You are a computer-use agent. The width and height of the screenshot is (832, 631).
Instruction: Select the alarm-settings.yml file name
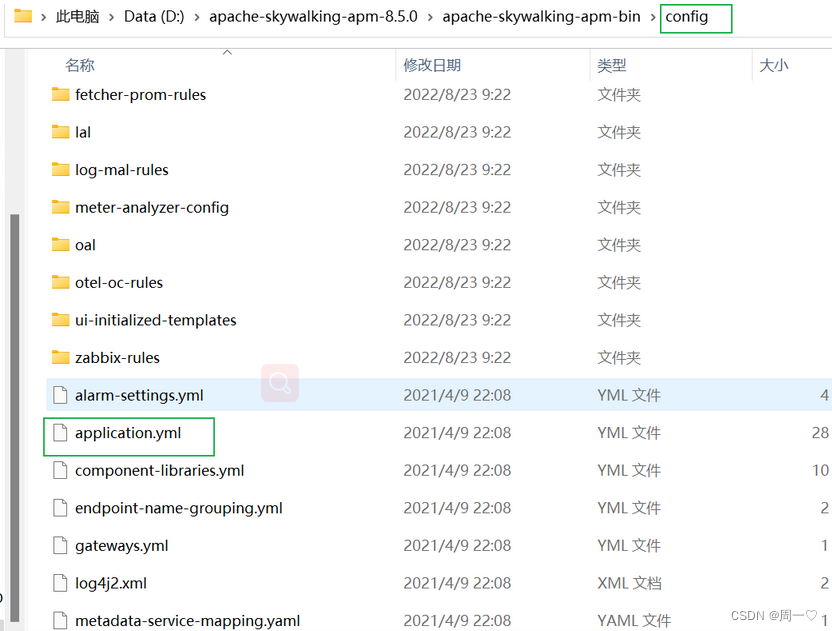139,395
